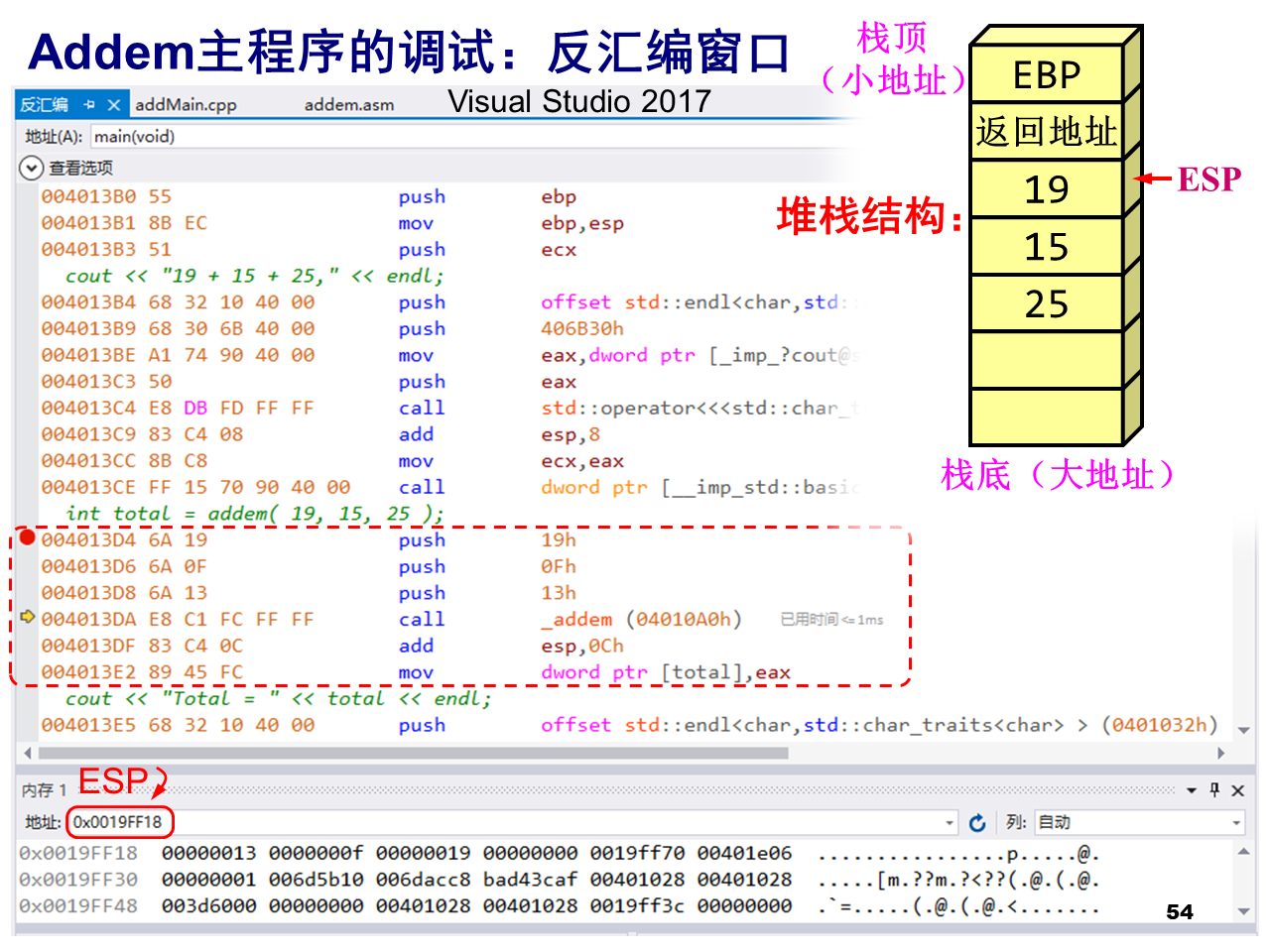Click the 地址(A): label in disassembly window
Viewport: 1270px width, 952px height.
[x=54, y=137]
